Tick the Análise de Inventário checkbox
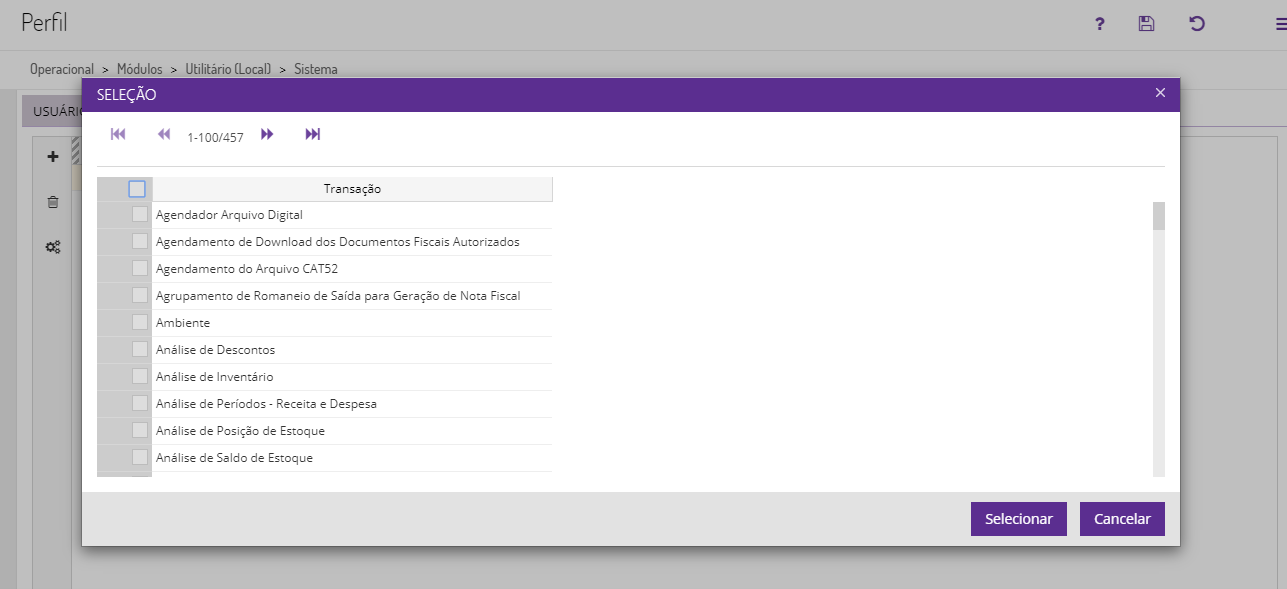Viewport: 1287px width, 589px height. click(140, 377)
